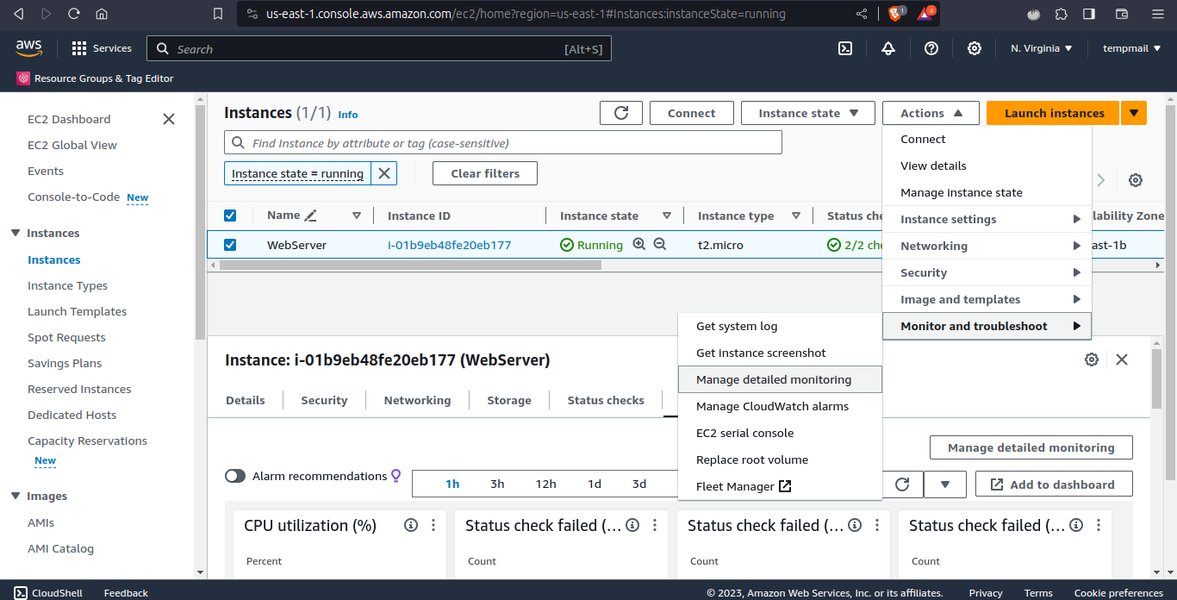Open the tempmail account menu
Image resolution: width=1177 pixels, height=600 pixels.
point(1131,49)
